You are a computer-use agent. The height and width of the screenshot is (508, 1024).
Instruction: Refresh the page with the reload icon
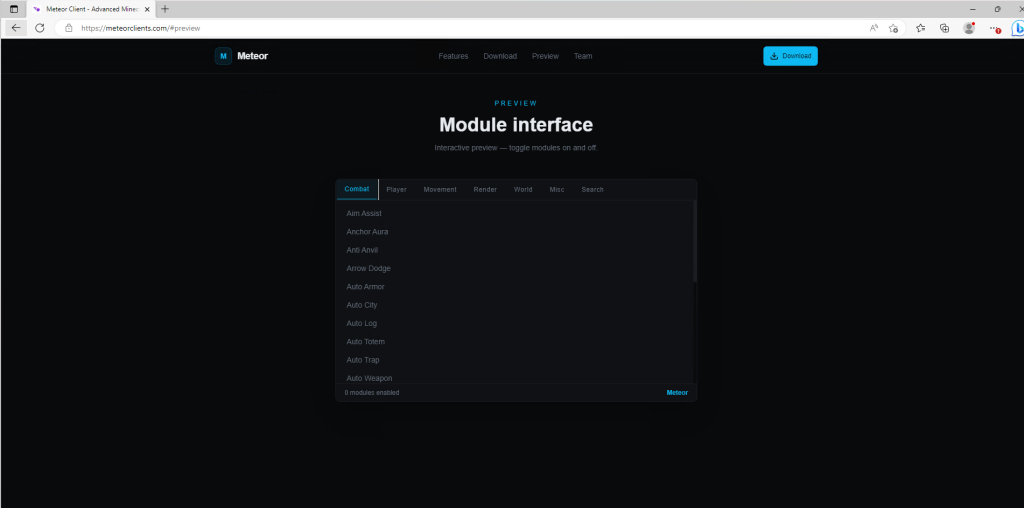pos(39,28)
